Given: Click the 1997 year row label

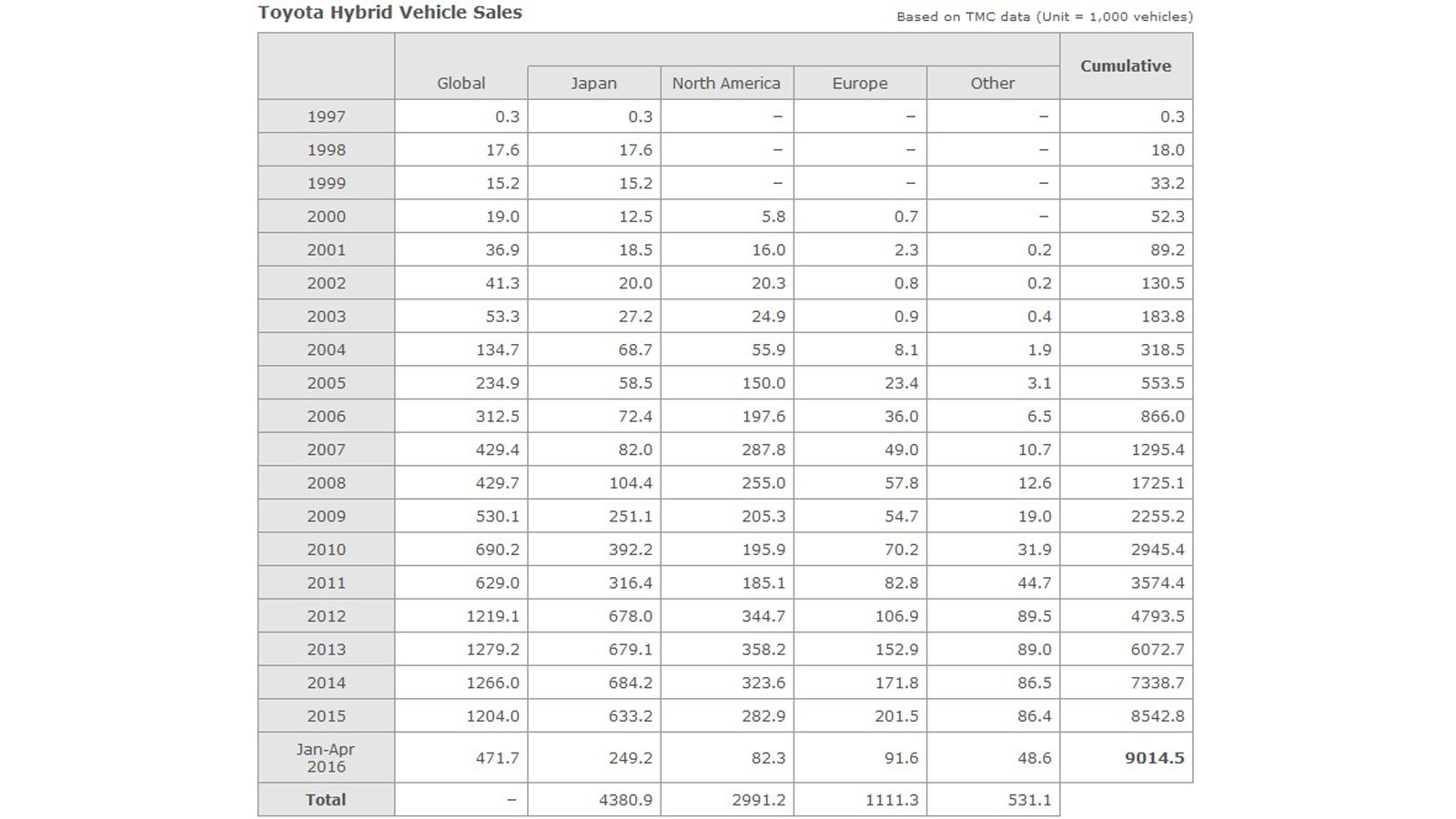Looking at the screenshot, I should (326, 116).
